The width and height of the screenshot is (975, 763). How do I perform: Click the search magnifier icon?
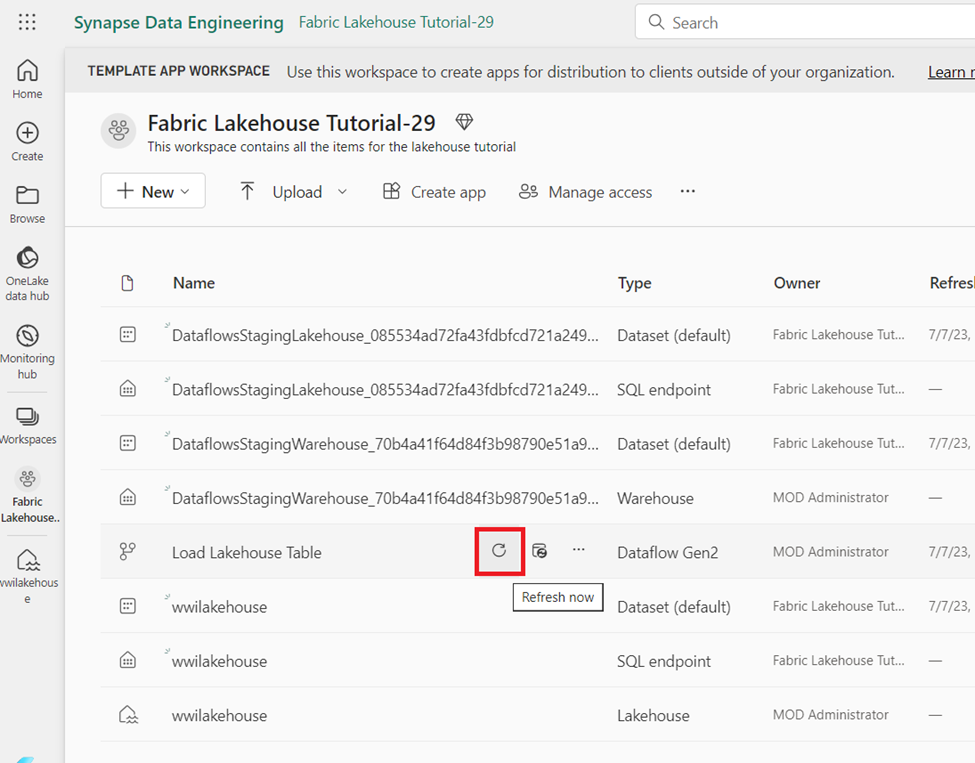point(656,22)
